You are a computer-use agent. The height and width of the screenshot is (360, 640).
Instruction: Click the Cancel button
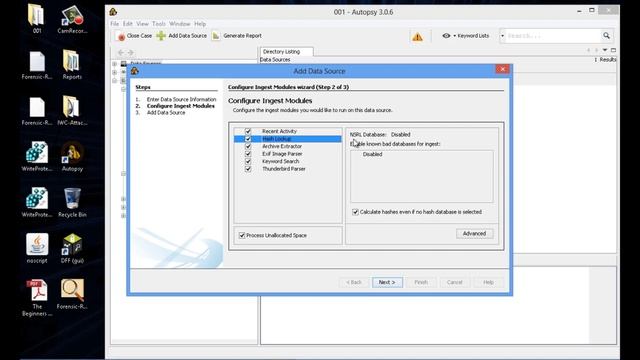coord(454,282)
